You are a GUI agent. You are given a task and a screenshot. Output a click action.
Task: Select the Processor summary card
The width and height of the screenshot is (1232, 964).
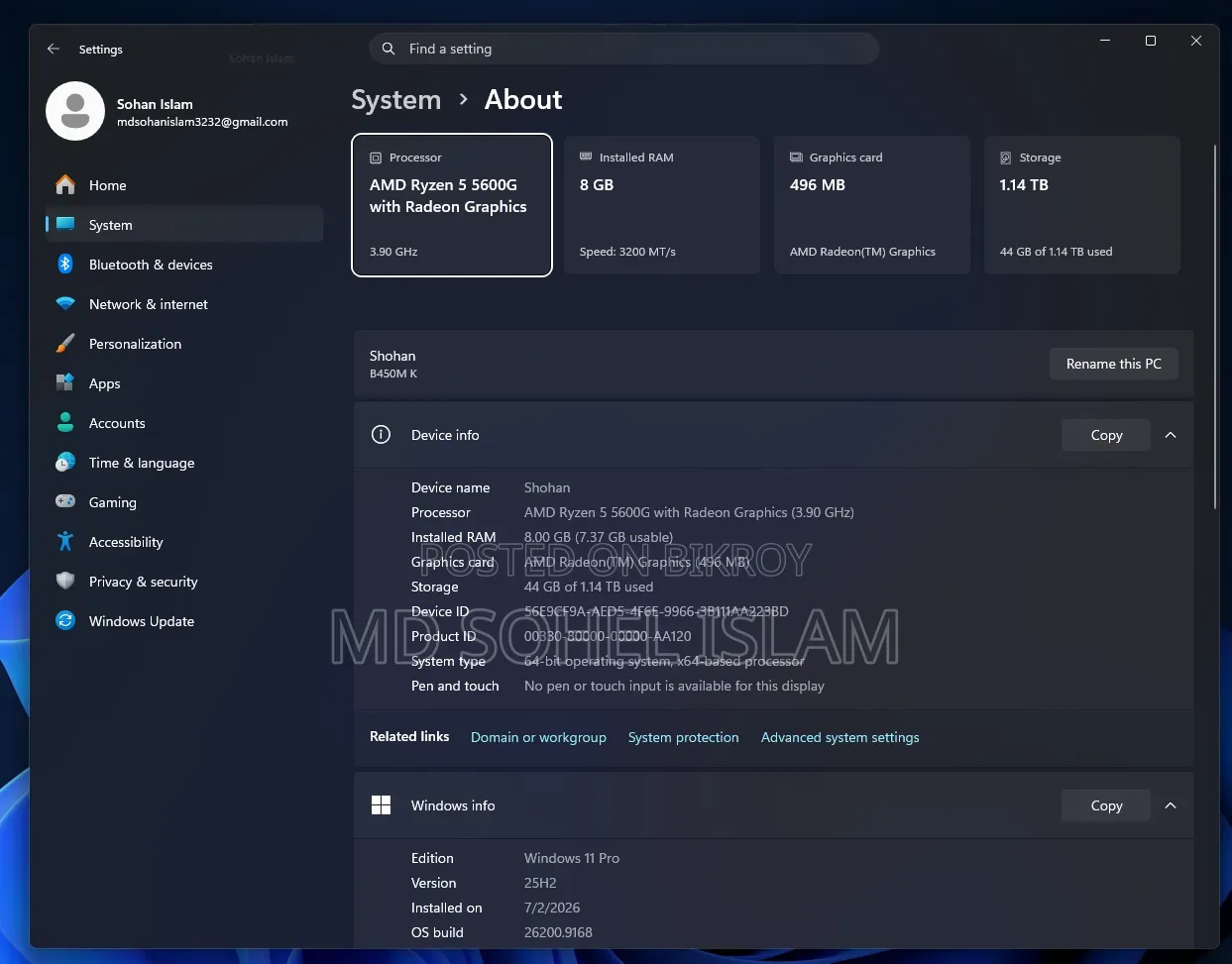click(x=452, y=205)
